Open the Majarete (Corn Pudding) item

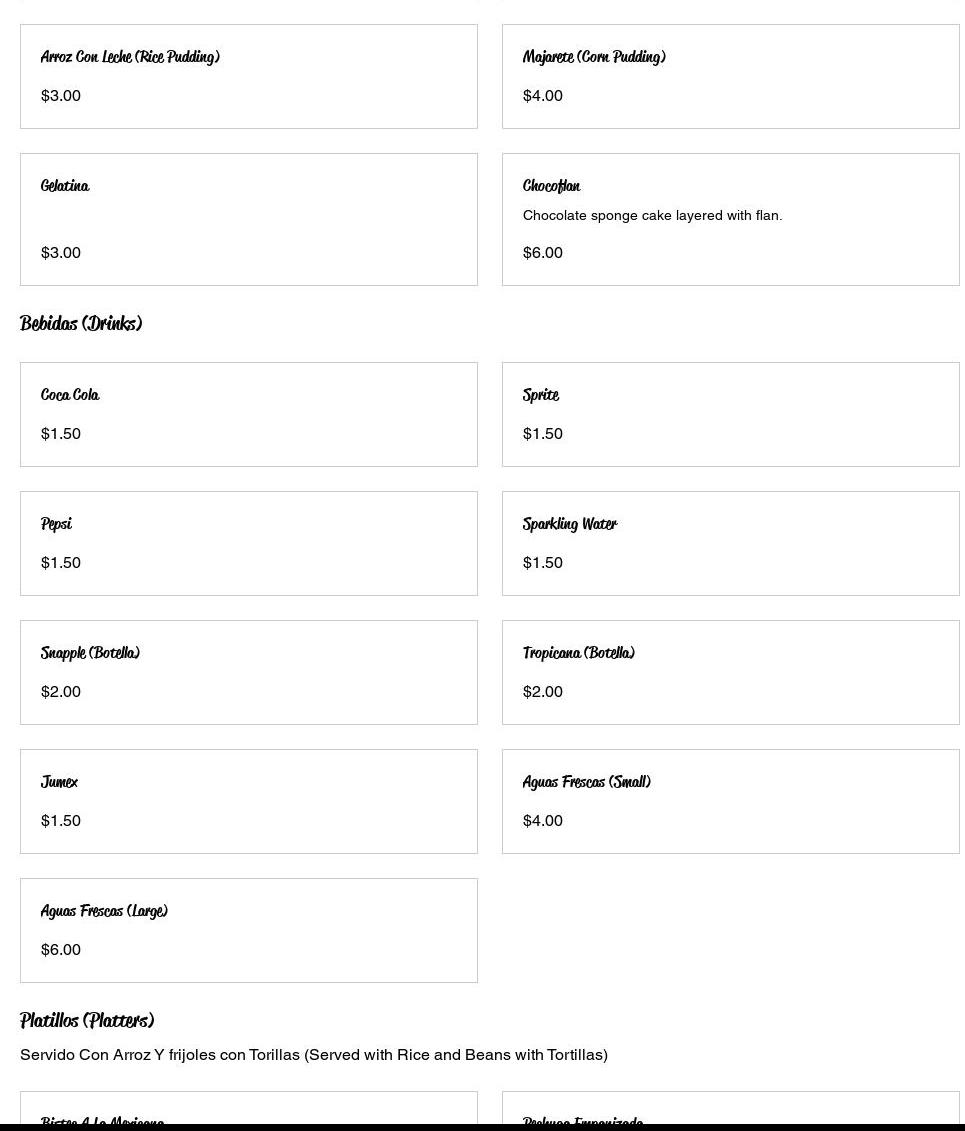click(x=730, y=76)
